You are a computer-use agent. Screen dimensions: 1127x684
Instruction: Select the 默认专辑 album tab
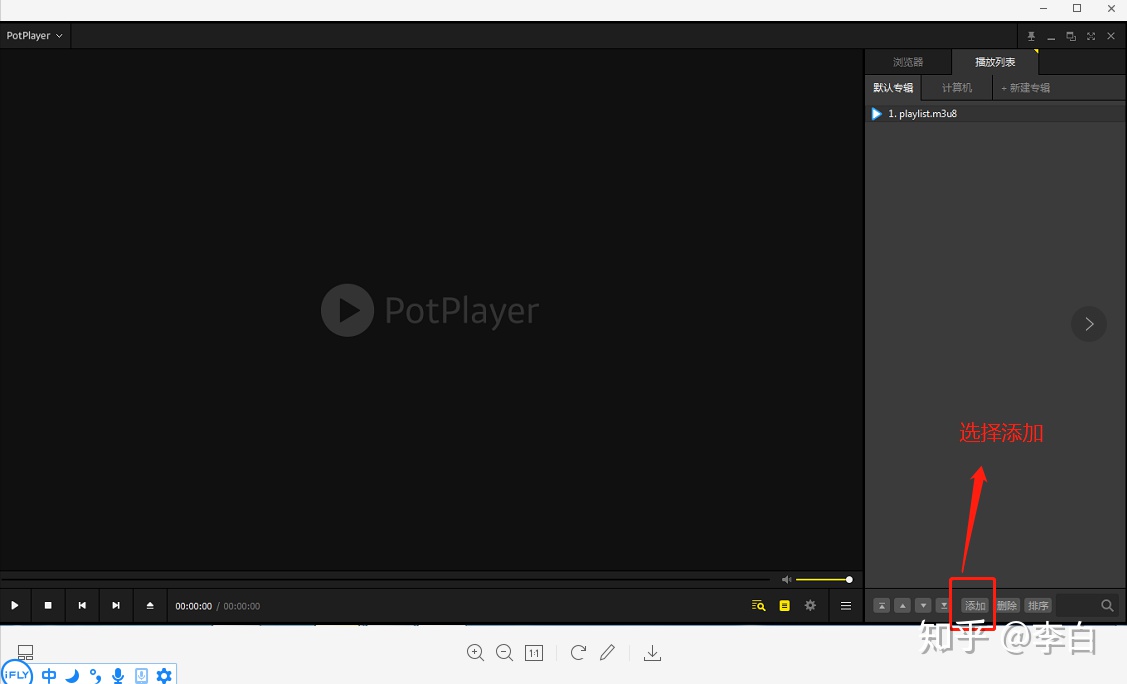click(x=893, y=88)
